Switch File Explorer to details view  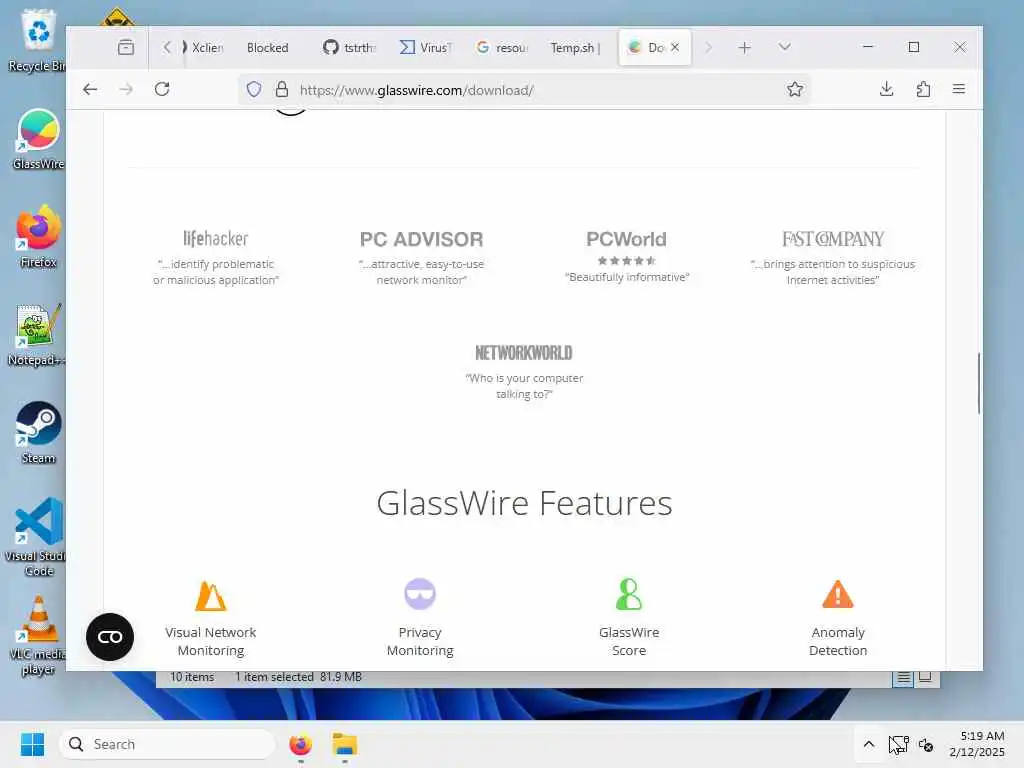903,678
